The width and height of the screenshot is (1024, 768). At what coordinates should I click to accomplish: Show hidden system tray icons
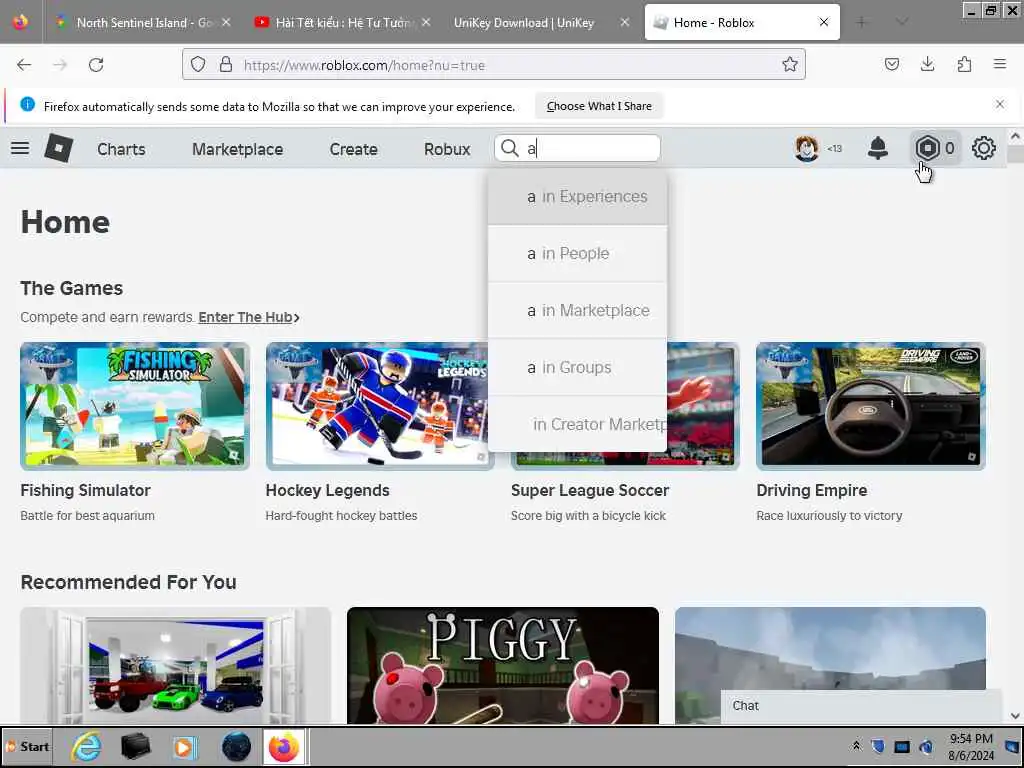click(856, 746)
